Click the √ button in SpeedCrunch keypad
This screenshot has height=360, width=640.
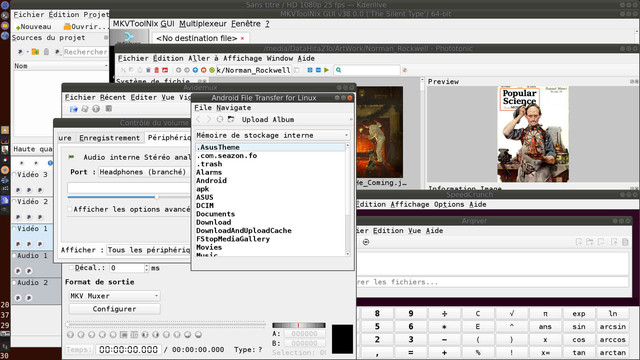pyautogui.click(x=511, y=313)
